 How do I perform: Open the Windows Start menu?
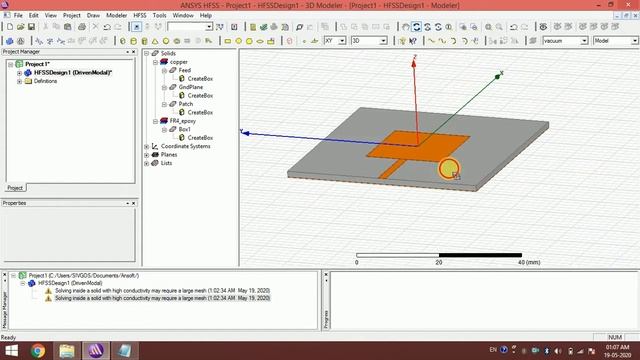[11, 351]
